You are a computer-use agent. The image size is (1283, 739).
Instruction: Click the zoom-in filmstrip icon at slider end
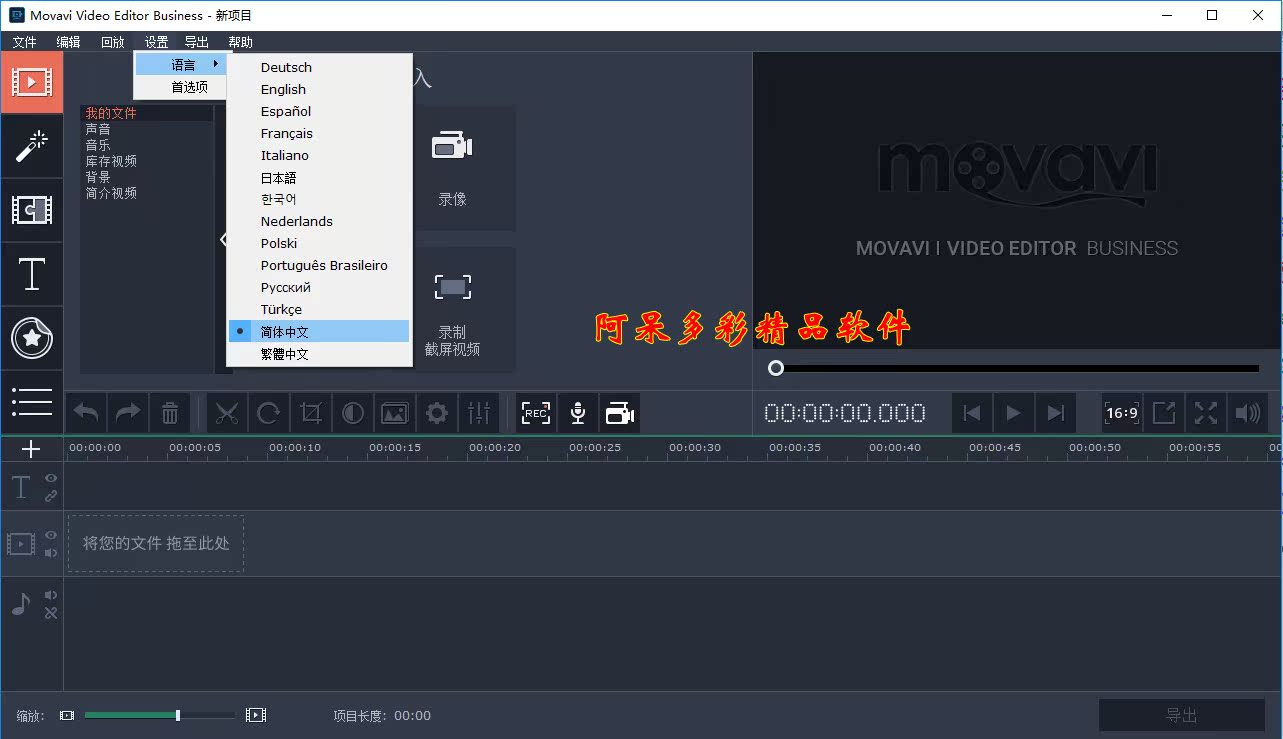tap(256, 715)
